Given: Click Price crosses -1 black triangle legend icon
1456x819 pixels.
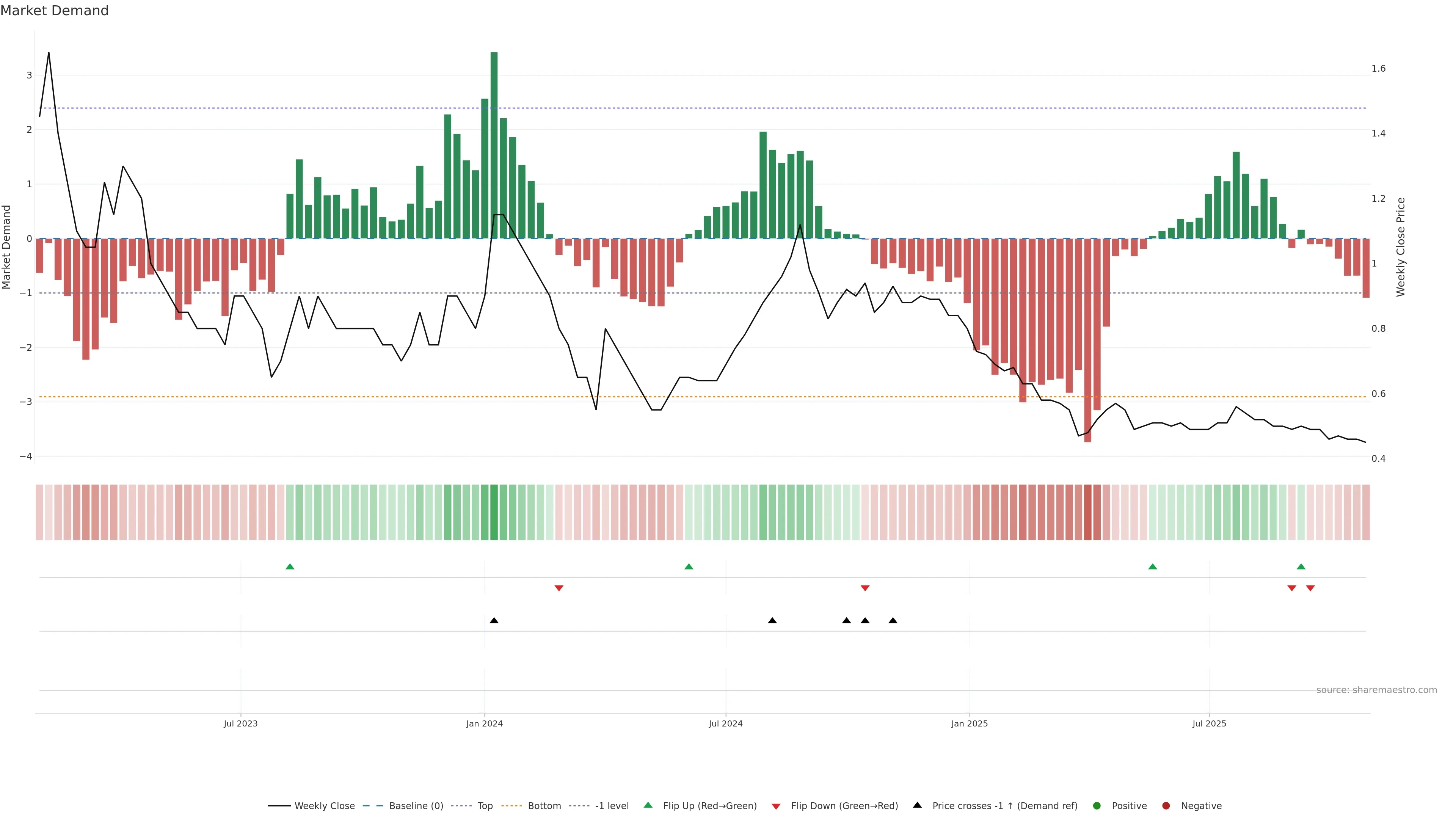Looking at the screenshot, I should (917, 805).
